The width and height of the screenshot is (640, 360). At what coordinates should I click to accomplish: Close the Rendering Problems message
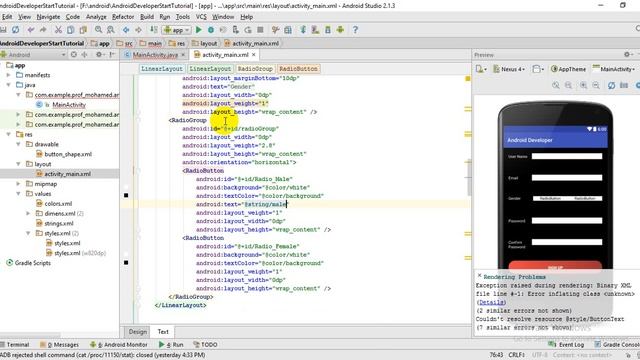tap(480, 276)
